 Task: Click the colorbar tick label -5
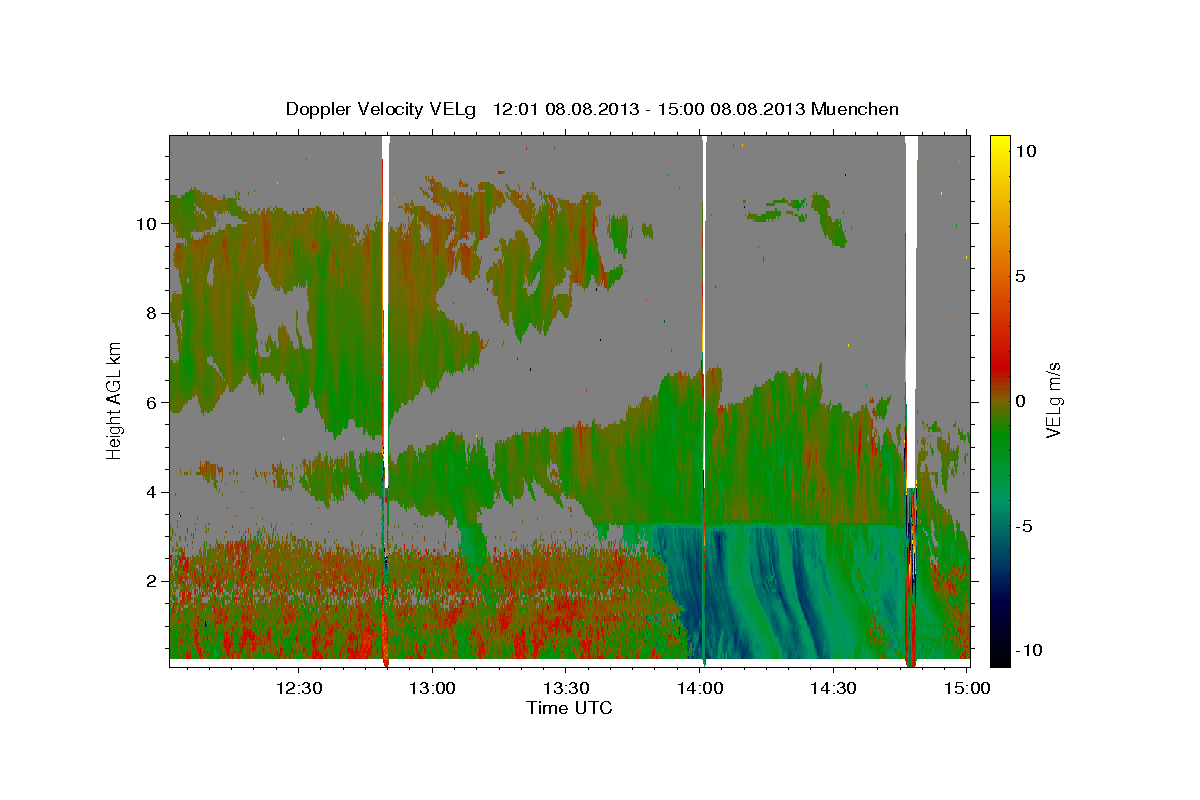1024,526
